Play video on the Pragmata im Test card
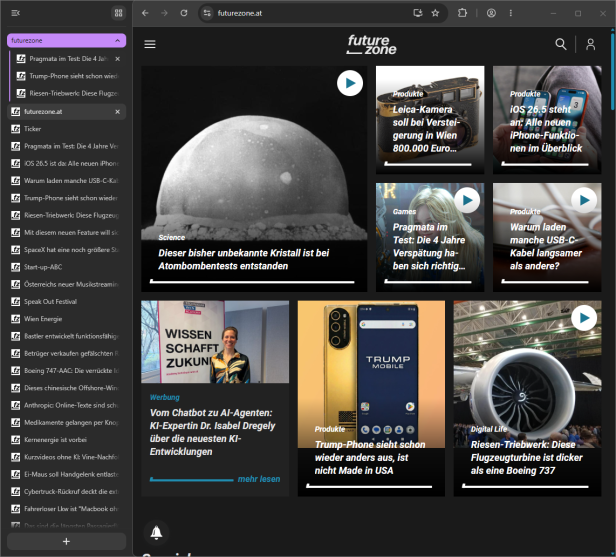 (x=467, y=200)
